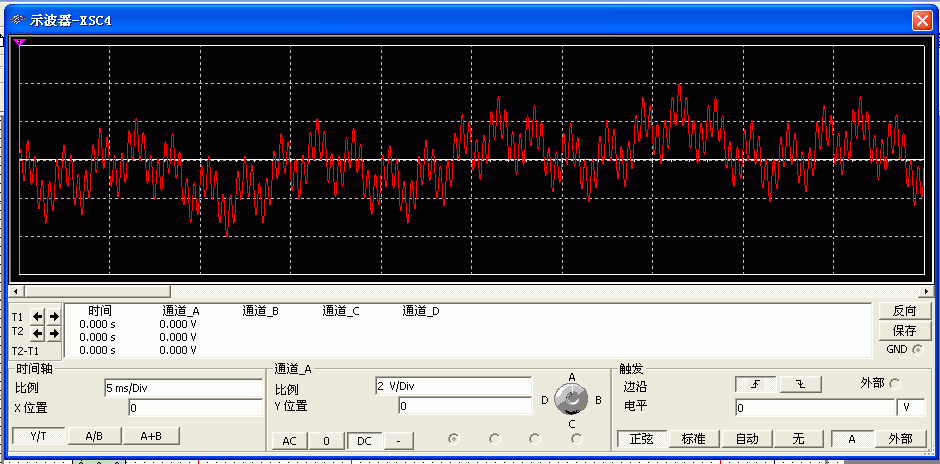Click the 保存 save button
This screenshot has height=464, width=940.
click(x=903, y=330)
